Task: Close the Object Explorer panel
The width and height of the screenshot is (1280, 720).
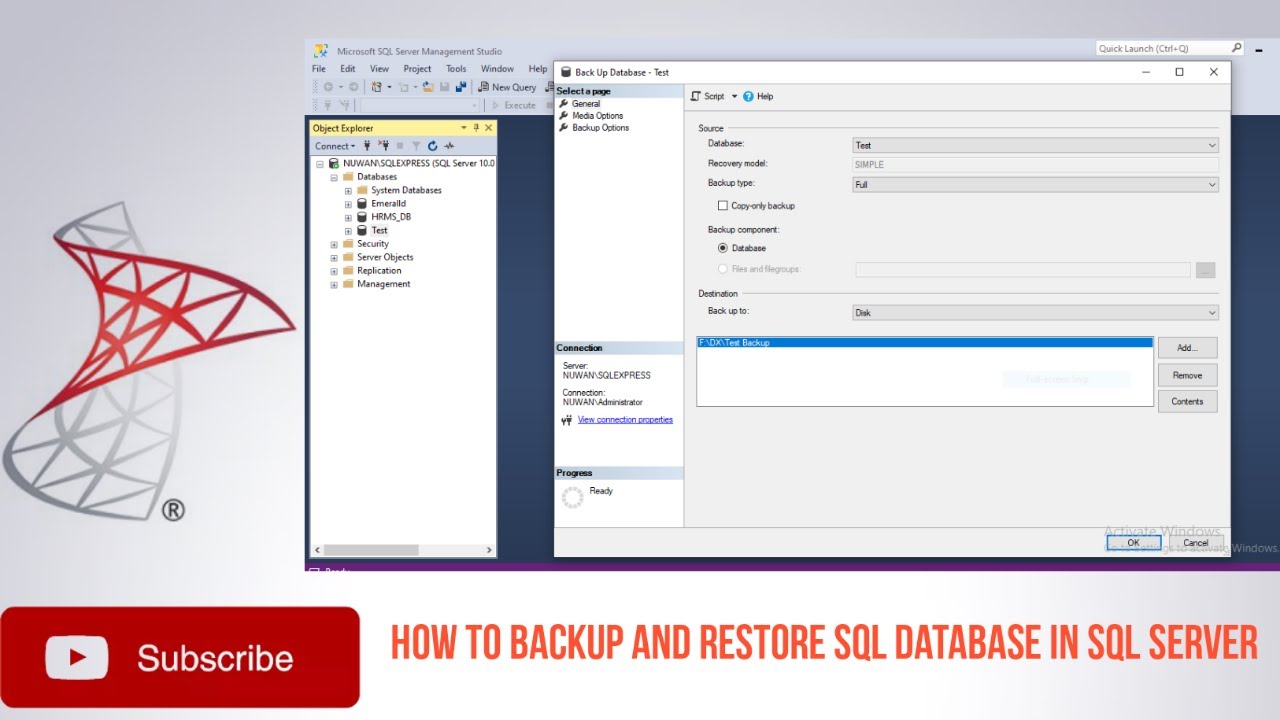Action: pos(489,128)
